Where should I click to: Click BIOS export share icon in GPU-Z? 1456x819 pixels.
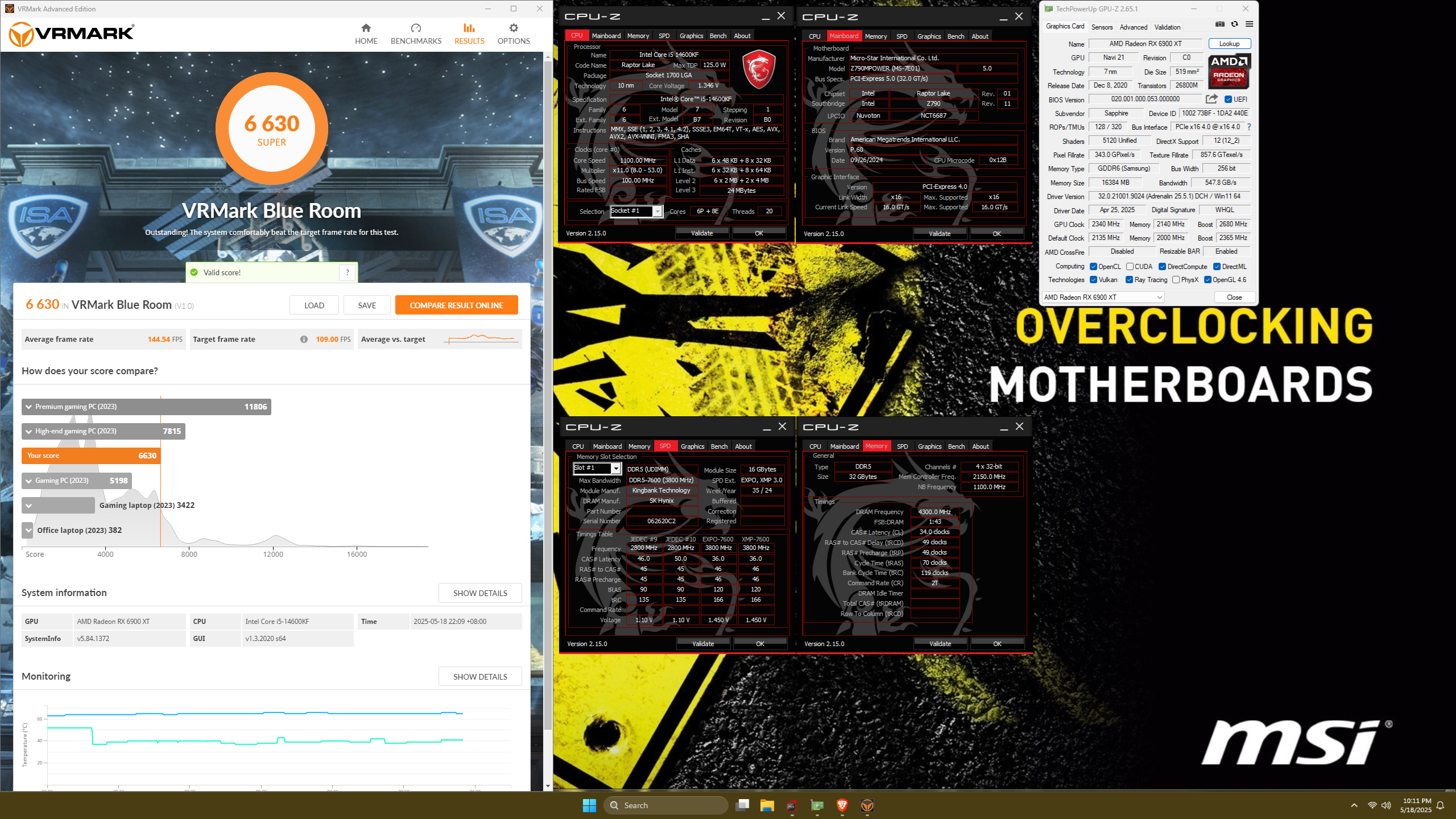[x=1211, y=99]
